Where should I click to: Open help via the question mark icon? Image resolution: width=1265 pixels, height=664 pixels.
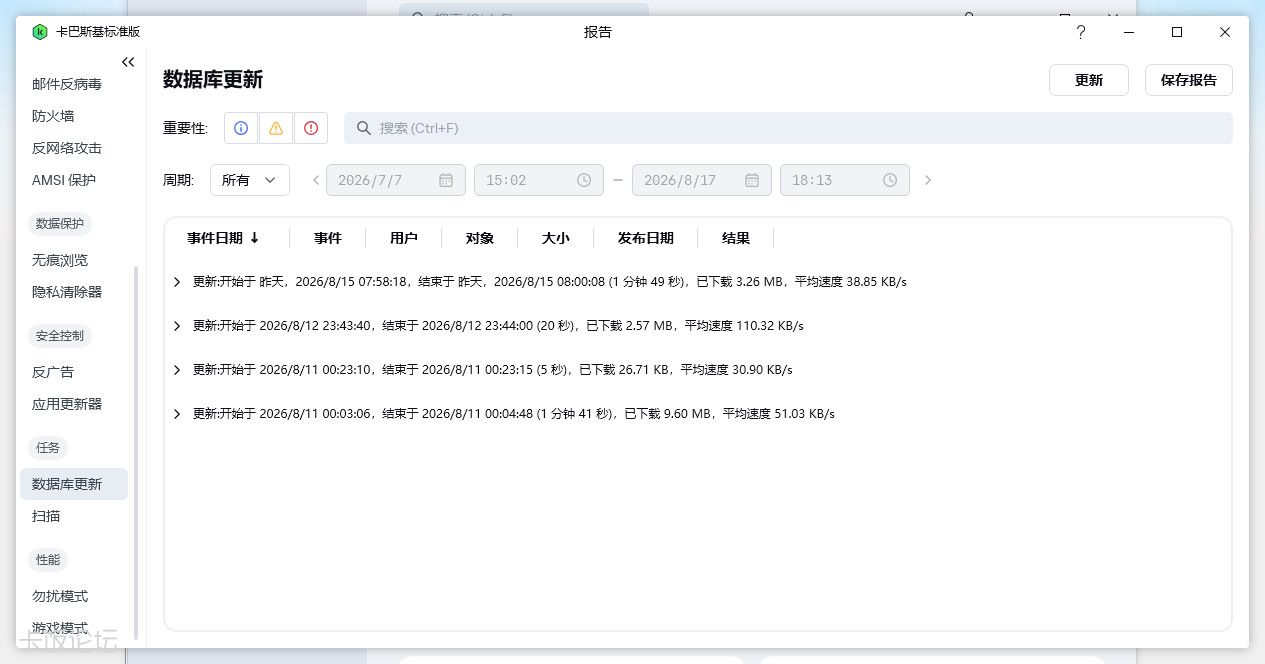1081,32
